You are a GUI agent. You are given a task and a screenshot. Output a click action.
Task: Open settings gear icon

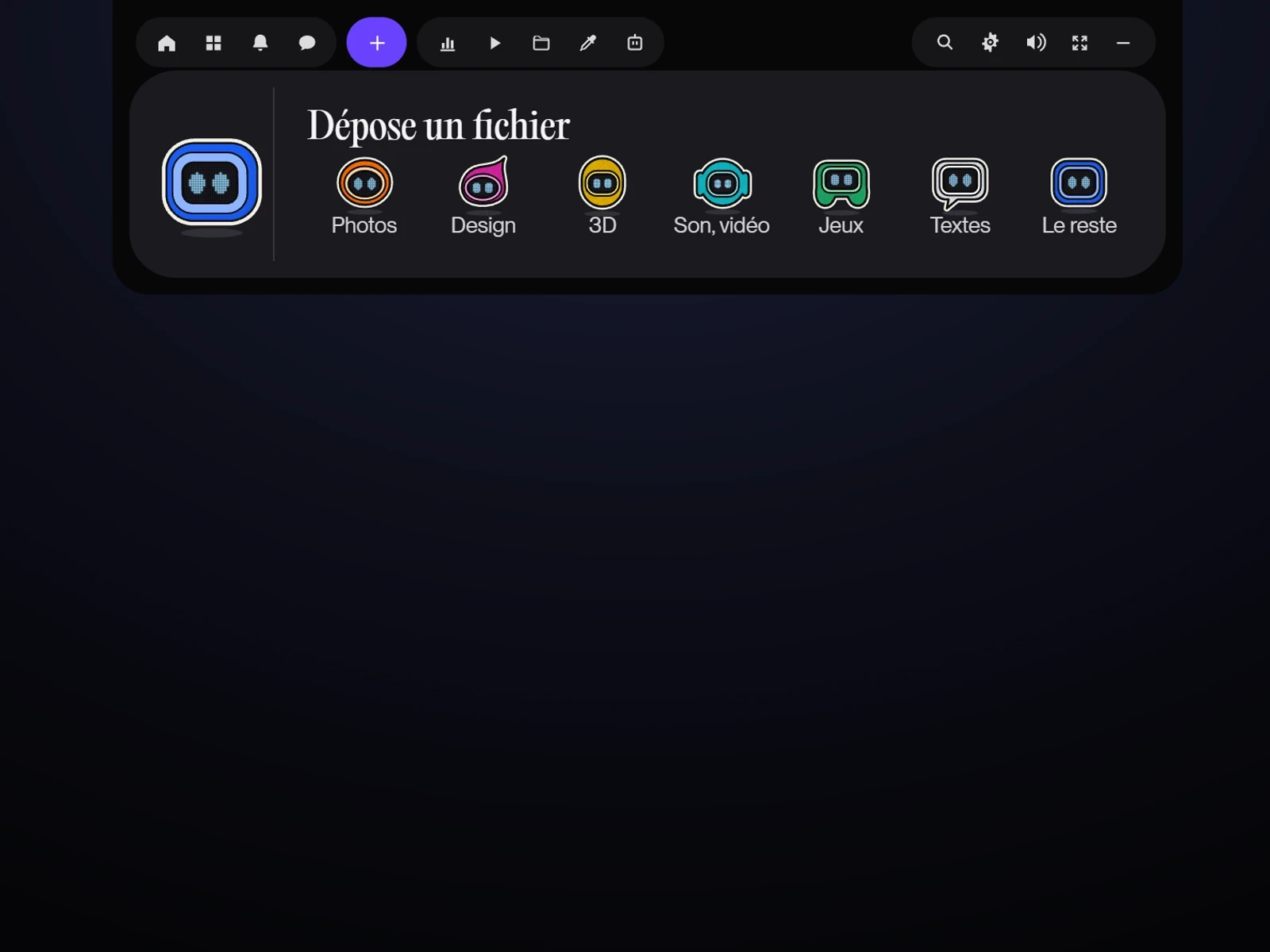(x=990, y=43)
